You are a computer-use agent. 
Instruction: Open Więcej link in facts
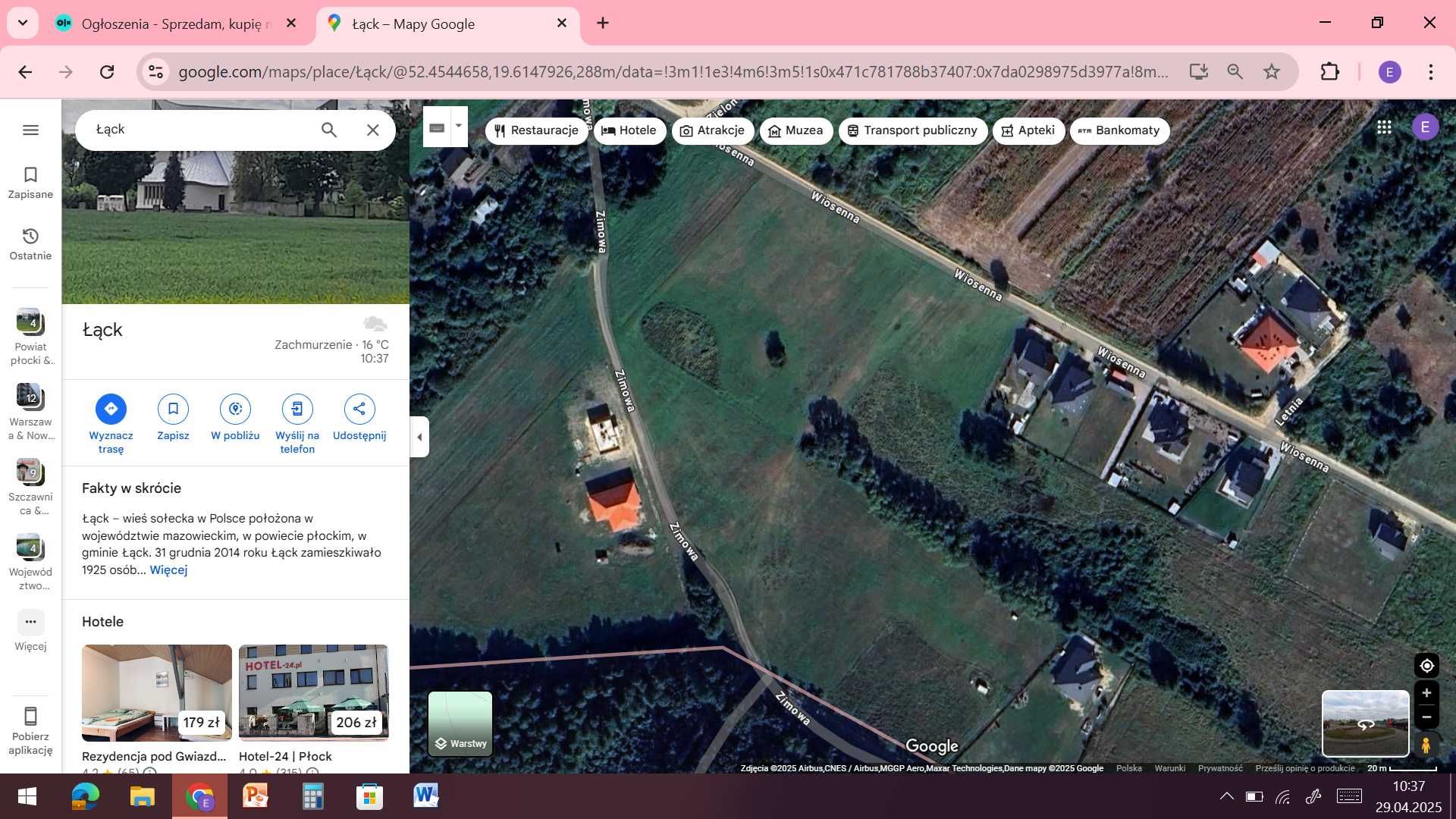point(168,570)
